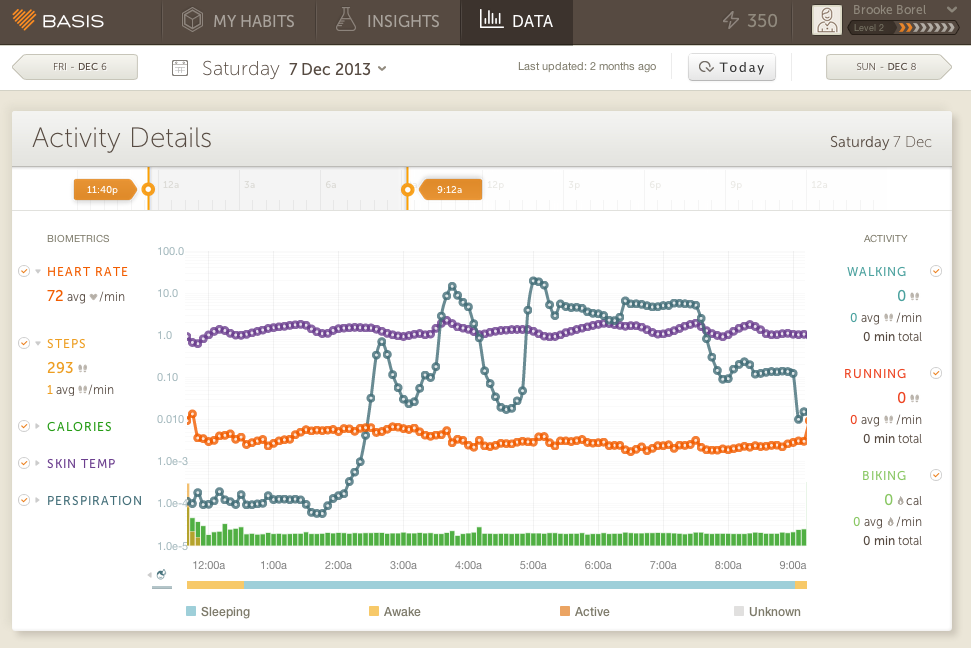Jump to Today
This screenshot has width=971, height=648.
732,67
